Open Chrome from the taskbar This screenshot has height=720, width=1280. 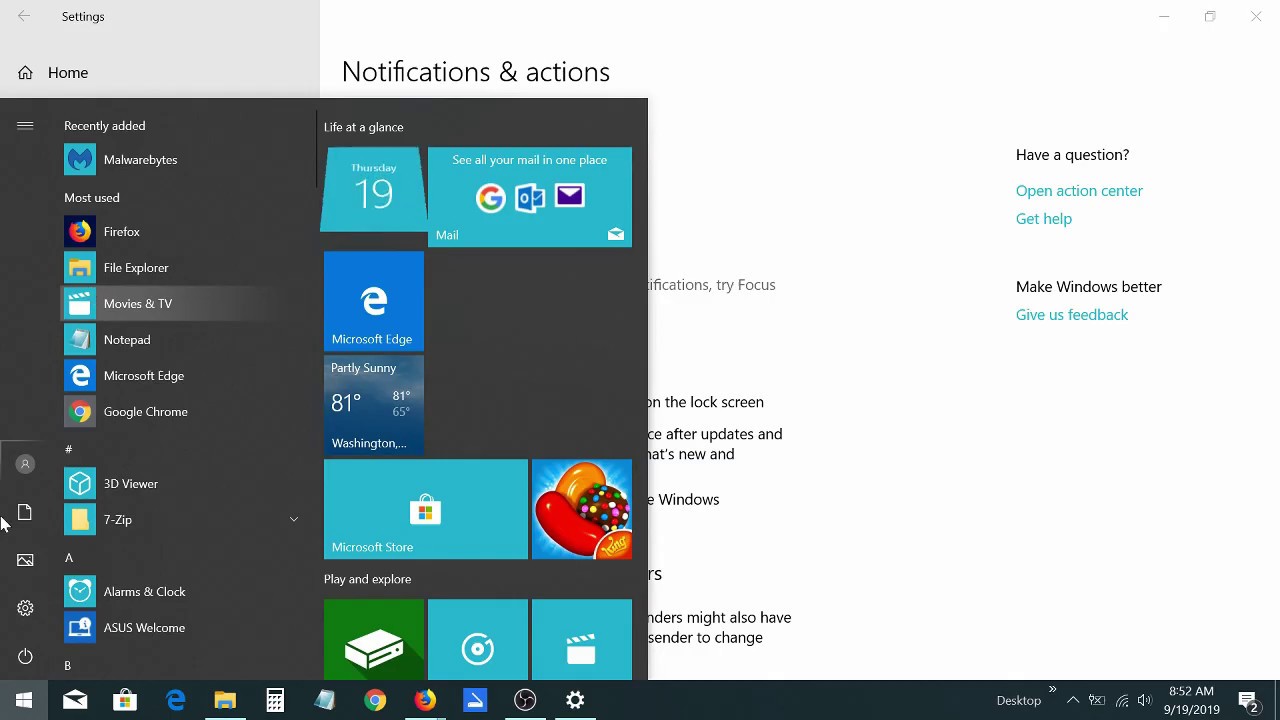pos(375,700)
